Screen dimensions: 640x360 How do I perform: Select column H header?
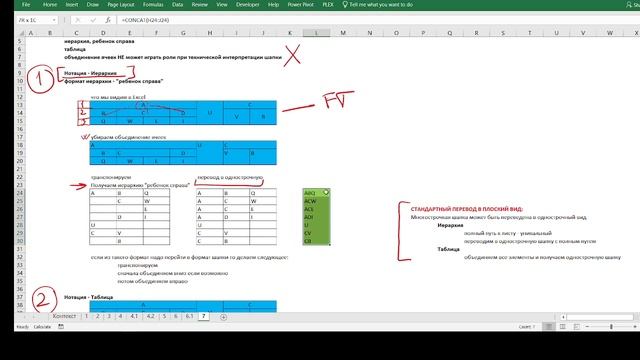tap(210, 33)
